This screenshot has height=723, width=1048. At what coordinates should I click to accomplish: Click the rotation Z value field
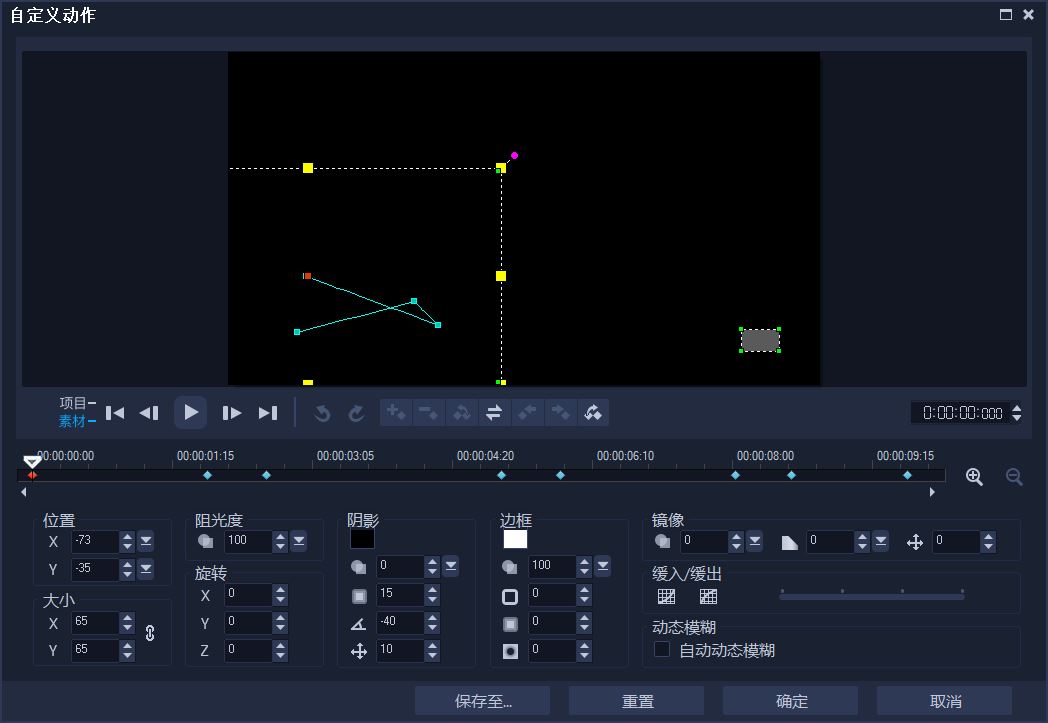pos(248,649)
